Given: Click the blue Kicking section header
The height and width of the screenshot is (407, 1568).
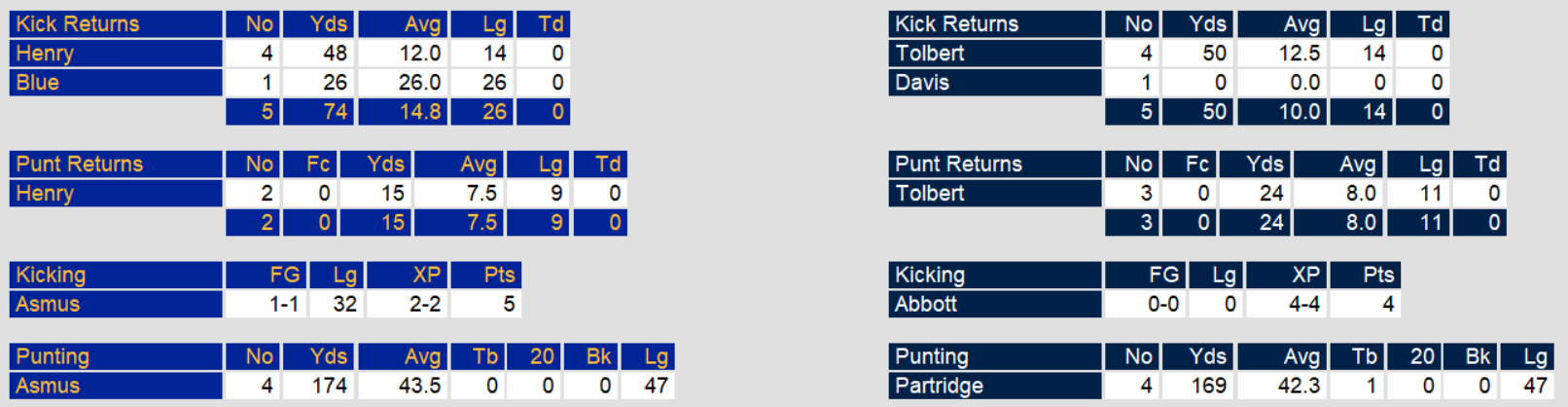Looking at the screenshot, I should pos(51,276).
